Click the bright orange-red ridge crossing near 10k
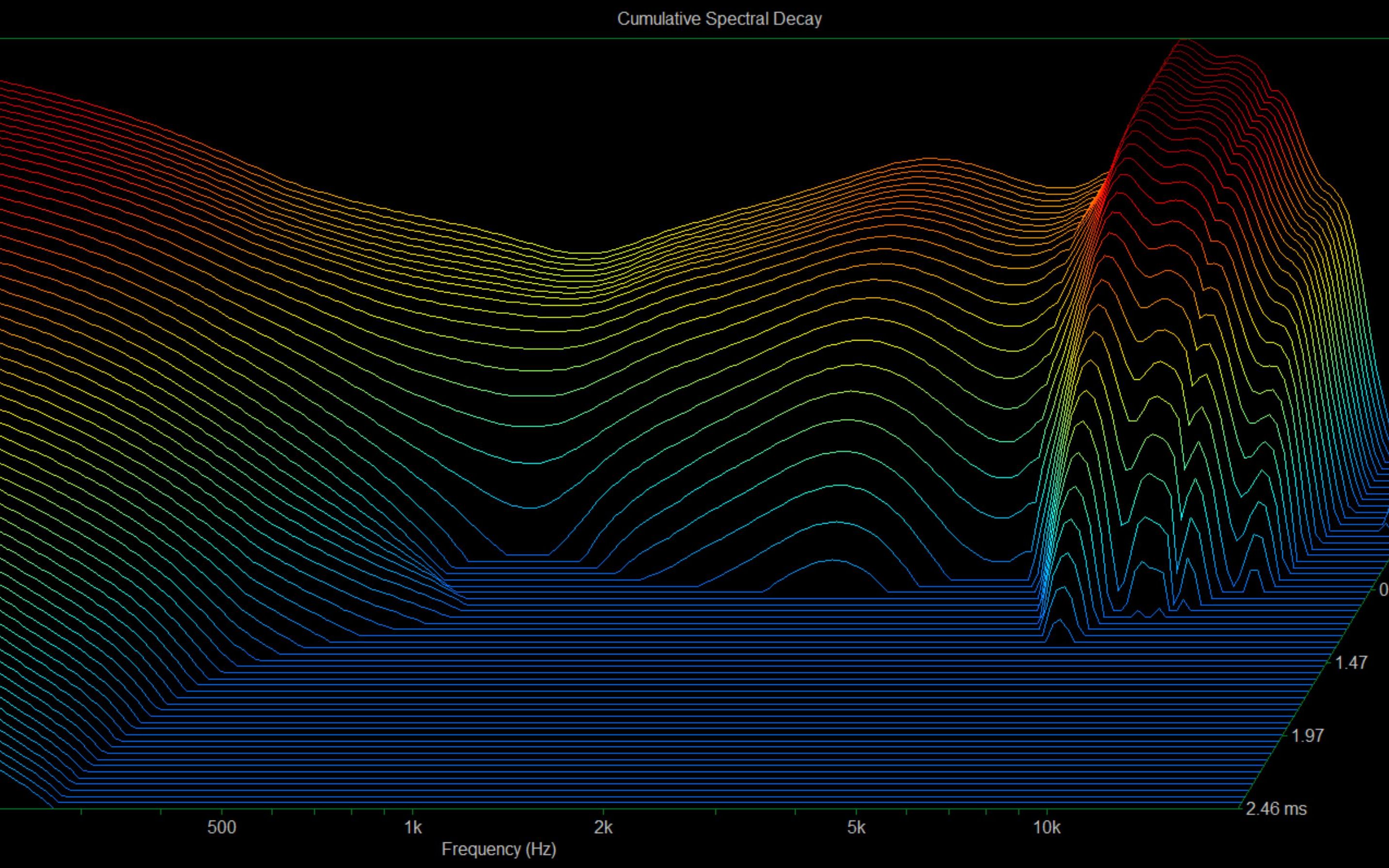This screenshot has width=1389, height=868. (1098, 195)
